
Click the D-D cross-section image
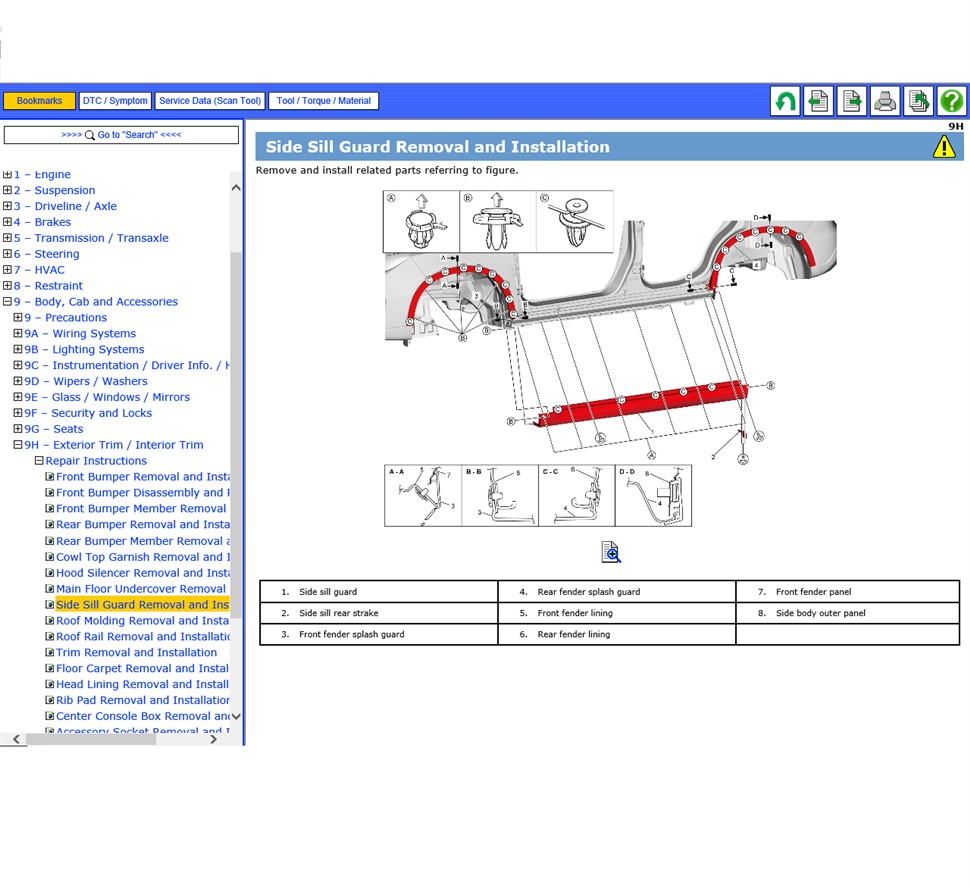tap(653, 496)
